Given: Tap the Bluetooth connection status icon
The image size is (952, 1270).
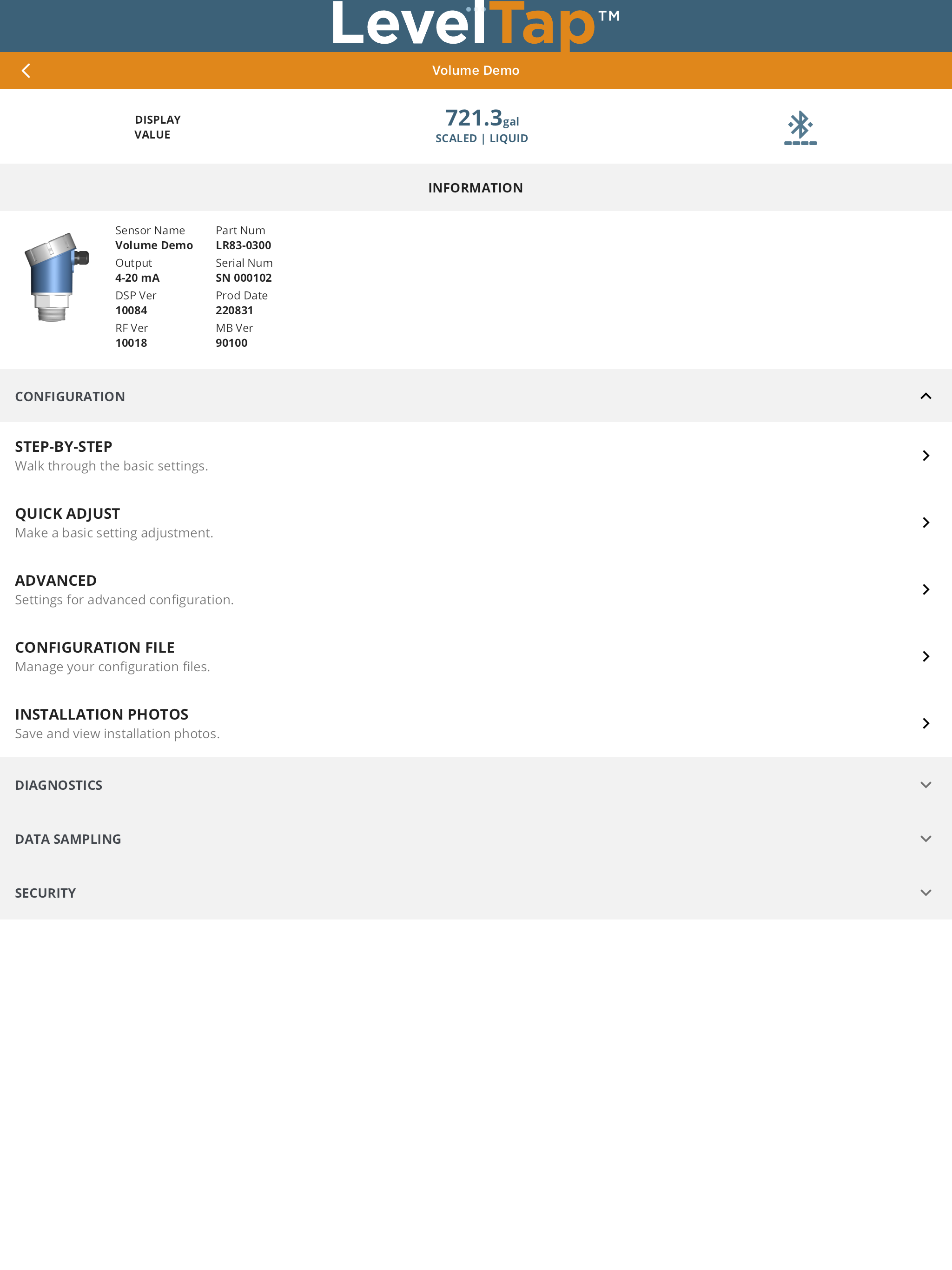Looking at the screenshot, I should (800, 127).
